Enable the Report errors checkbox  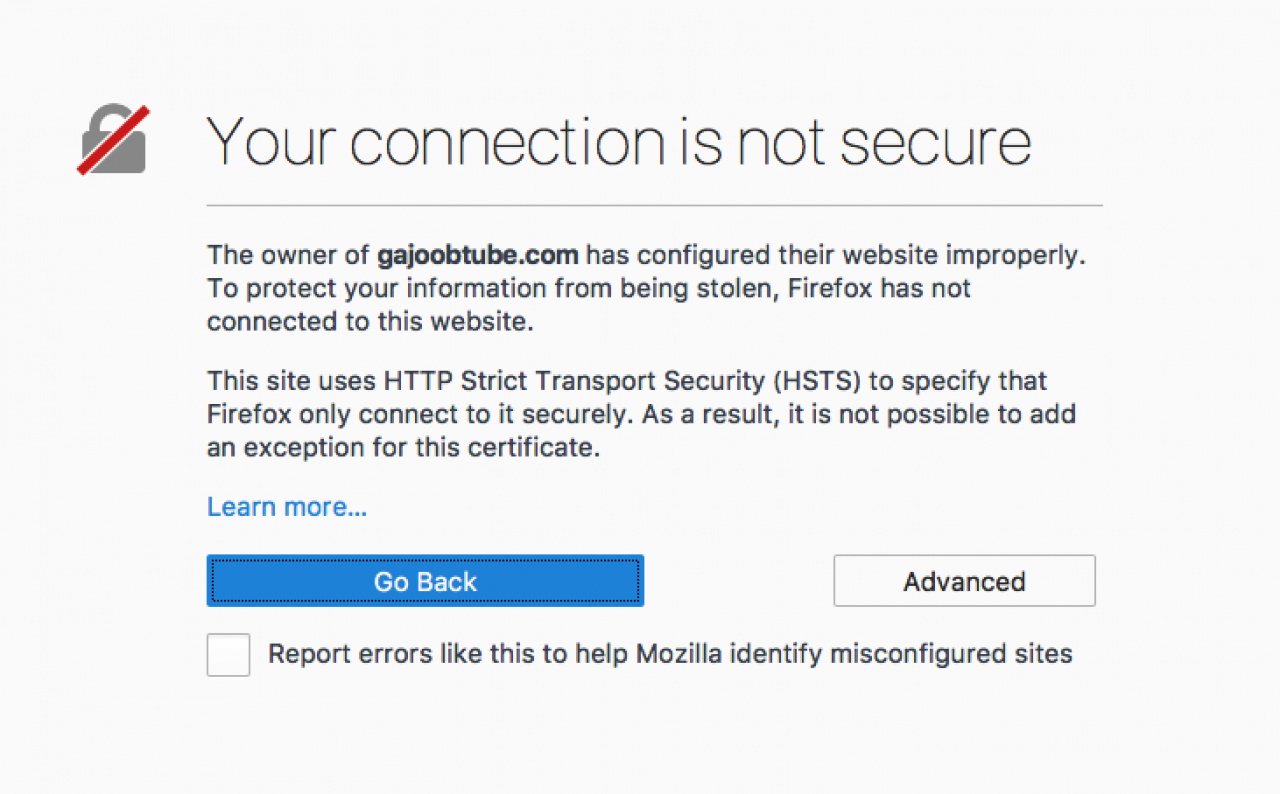click(x=228, y=655)
